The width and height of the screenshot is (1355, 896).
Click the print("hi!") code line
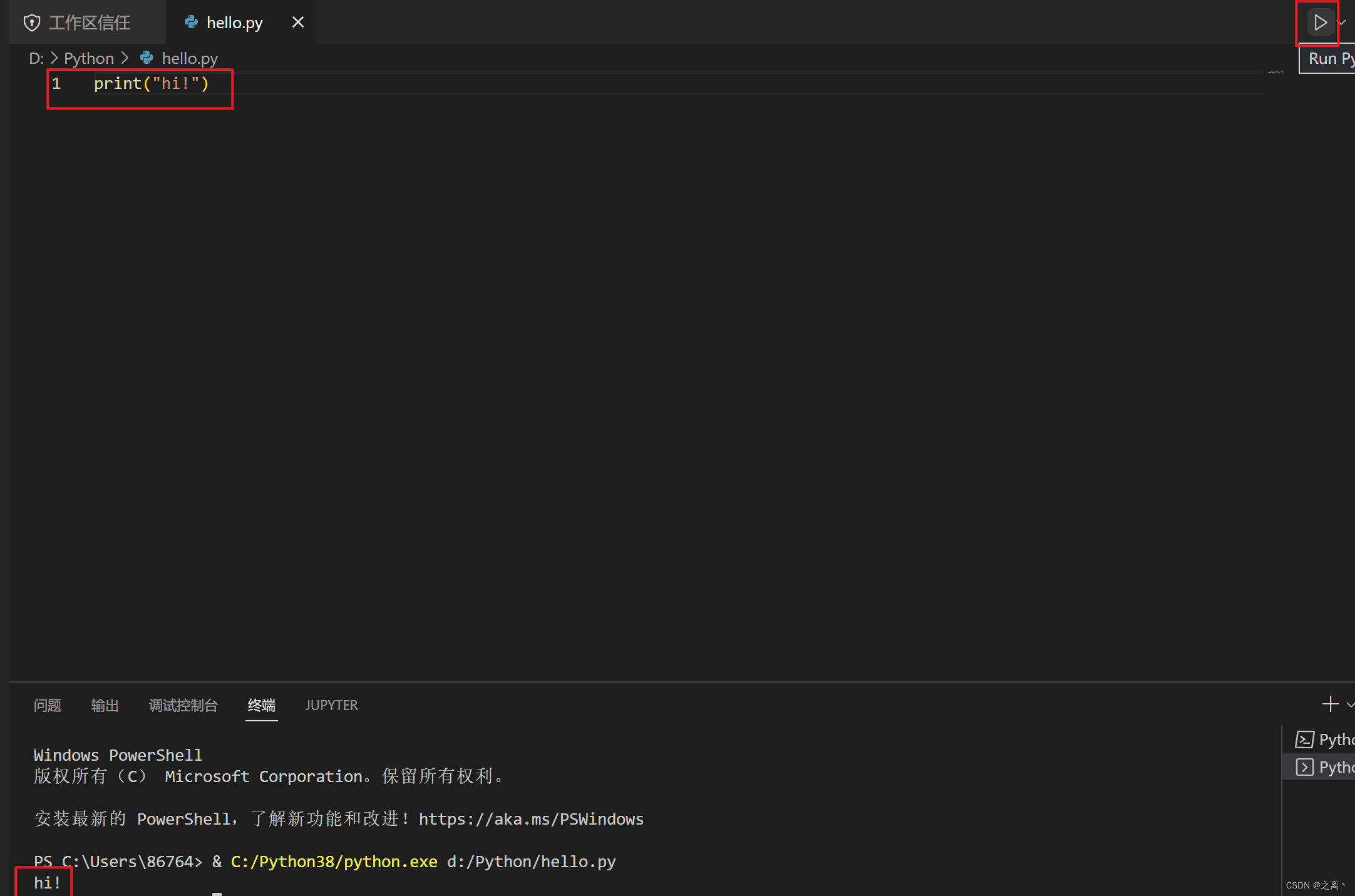[152, 83]
